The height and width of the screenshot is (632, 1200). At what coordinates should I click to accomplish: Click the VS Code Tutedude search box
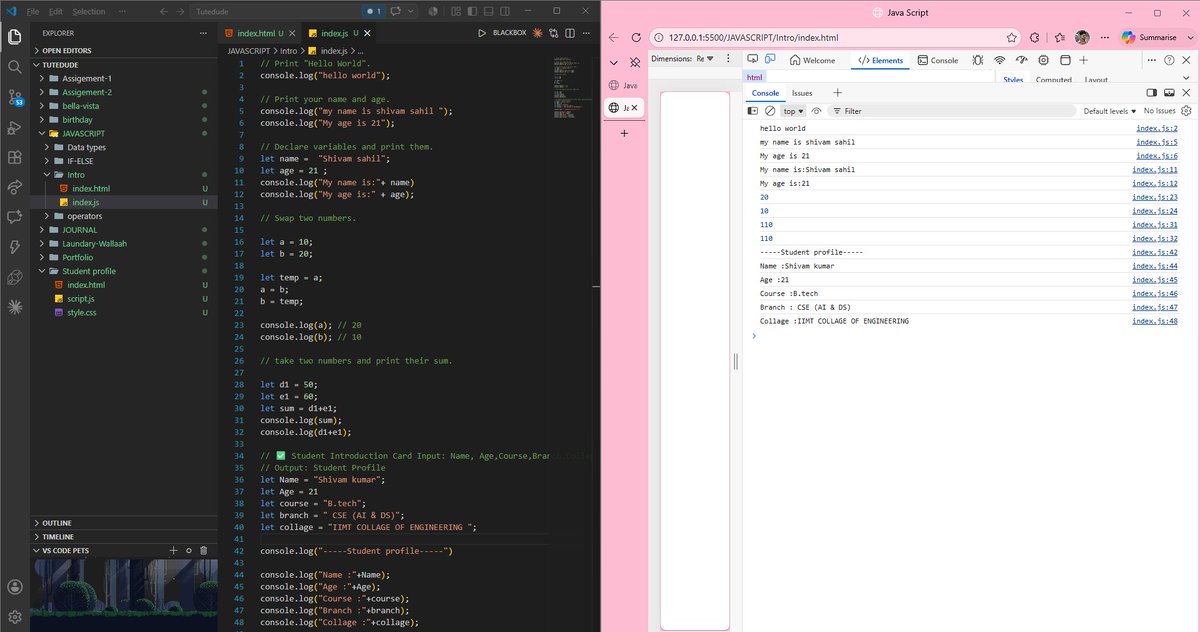(x=274, y=11)
